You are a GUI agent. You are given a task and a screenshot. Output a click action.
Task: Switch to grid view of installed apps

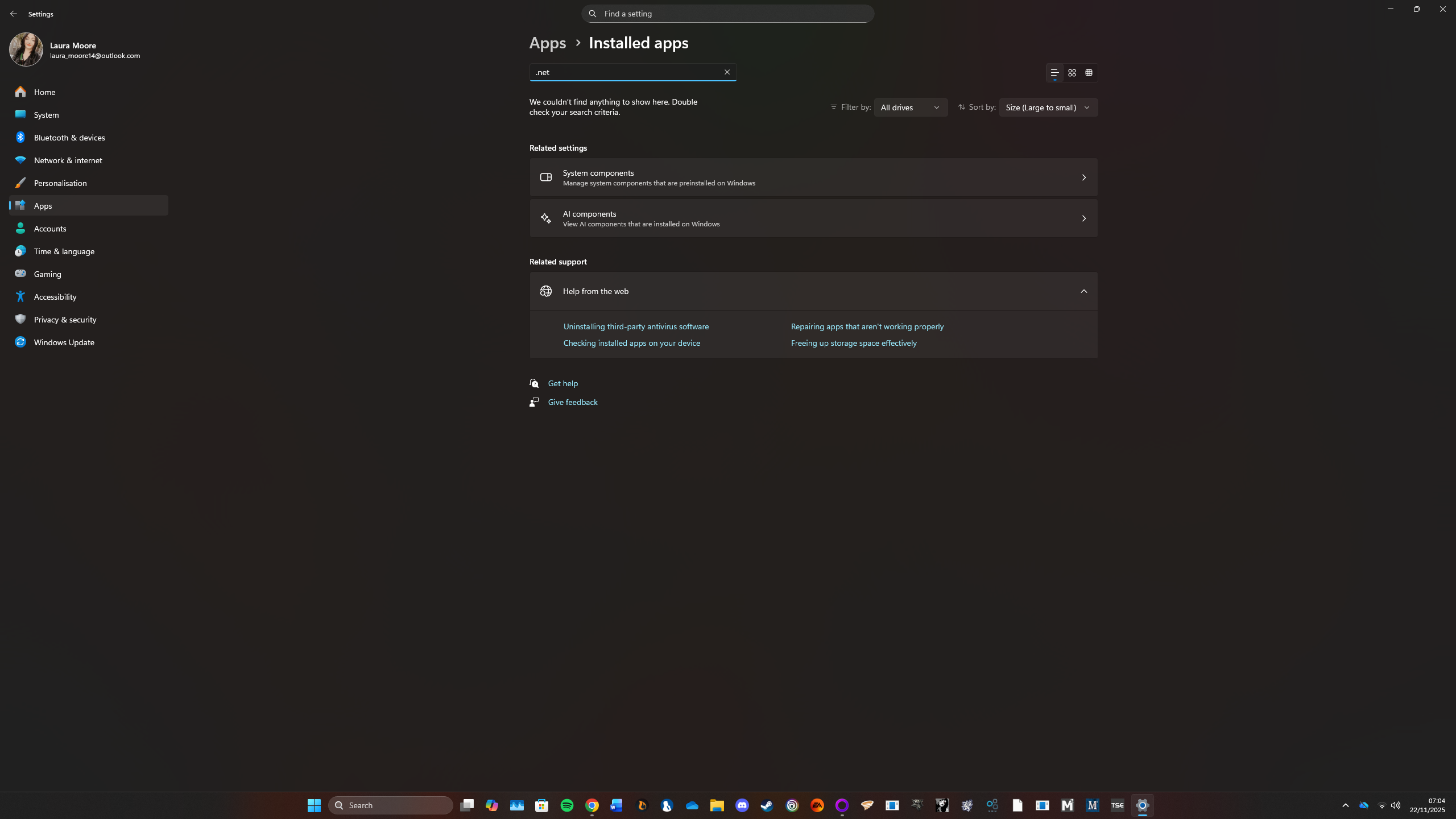click(x=1071, y=73)
